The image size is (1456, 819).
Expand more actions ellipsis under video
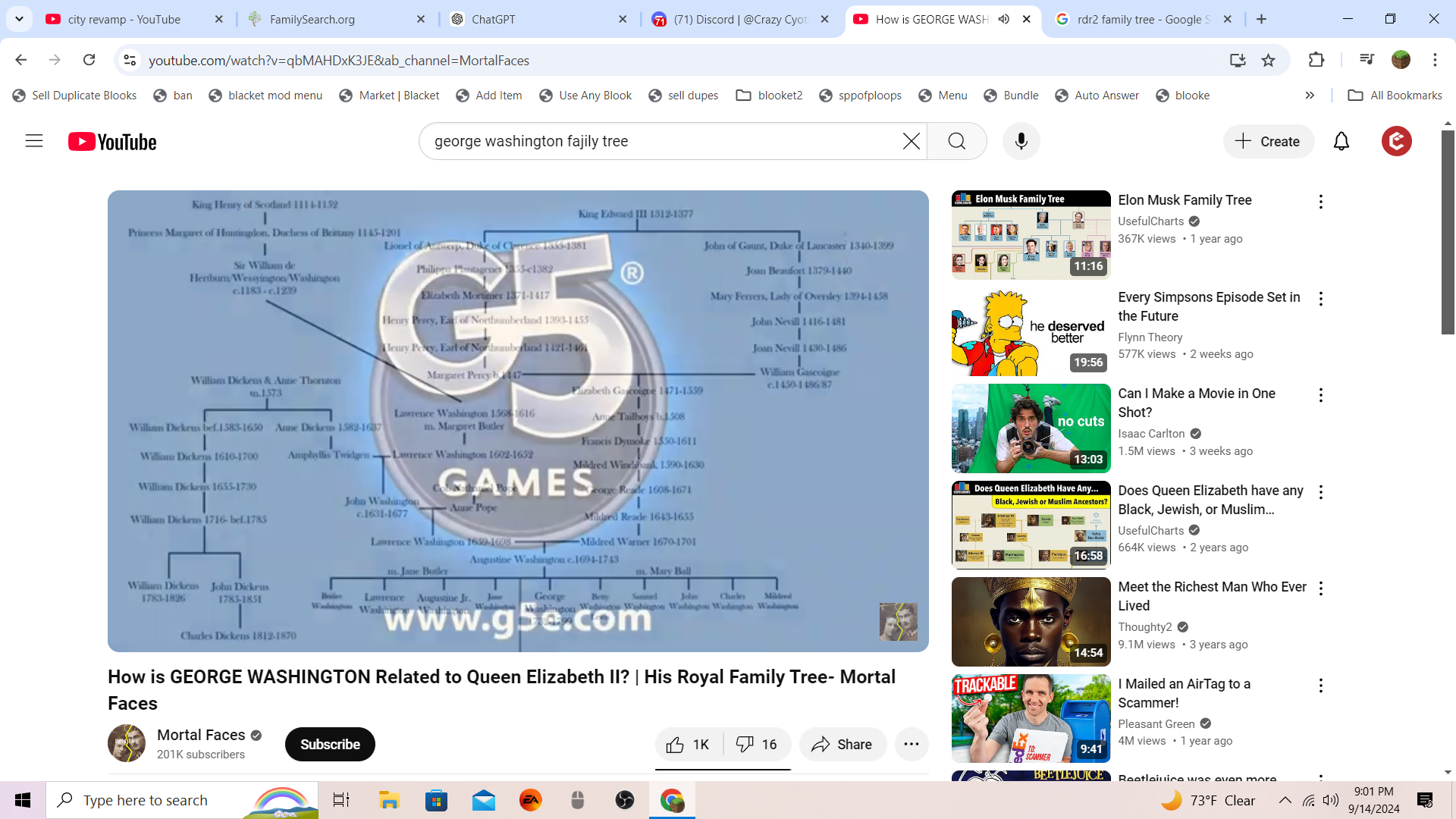point(912,745)
